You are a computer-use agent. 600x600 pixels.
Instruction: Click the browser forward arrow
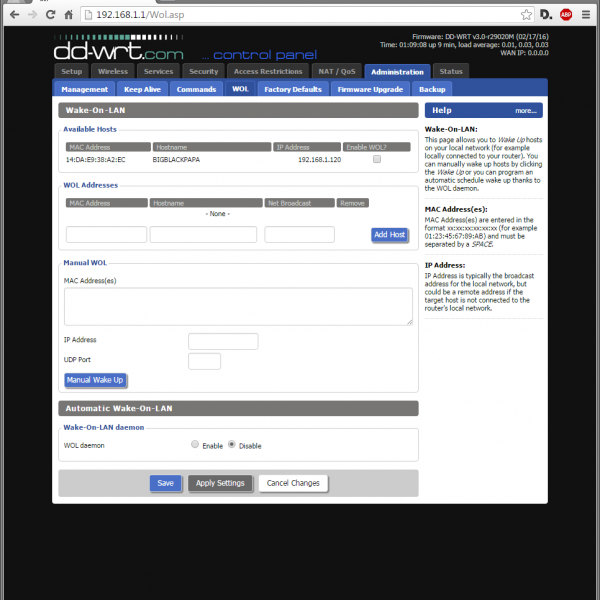tap(35, 15)
